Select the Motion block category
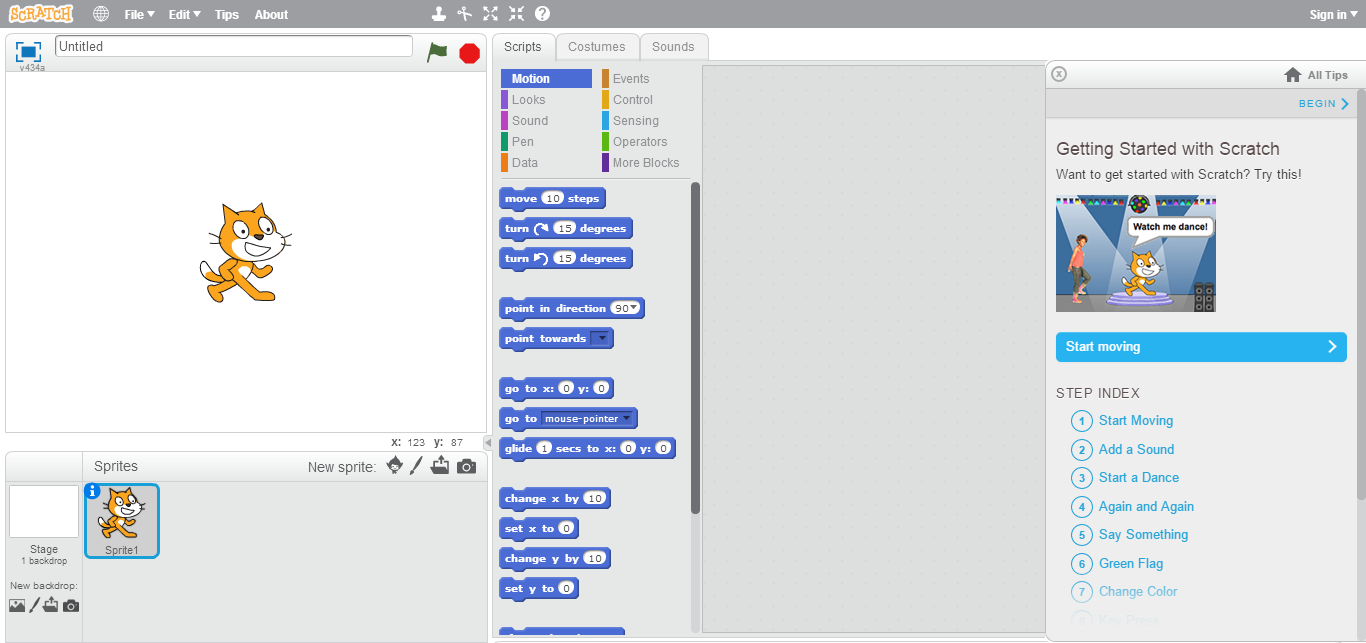Viewport: 1366px width, 643px height. pos(546,79)
